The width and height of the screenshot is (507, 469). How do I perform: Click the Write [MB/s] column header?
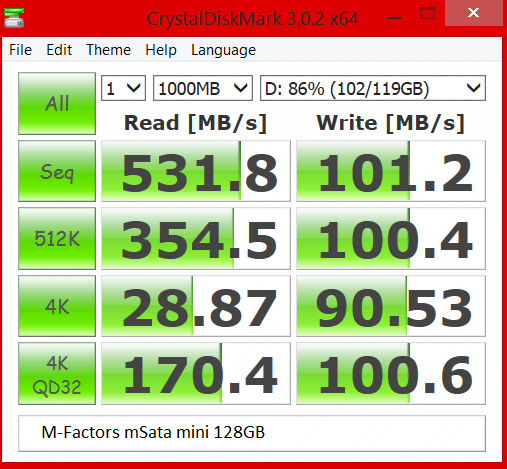pos(390,123)
